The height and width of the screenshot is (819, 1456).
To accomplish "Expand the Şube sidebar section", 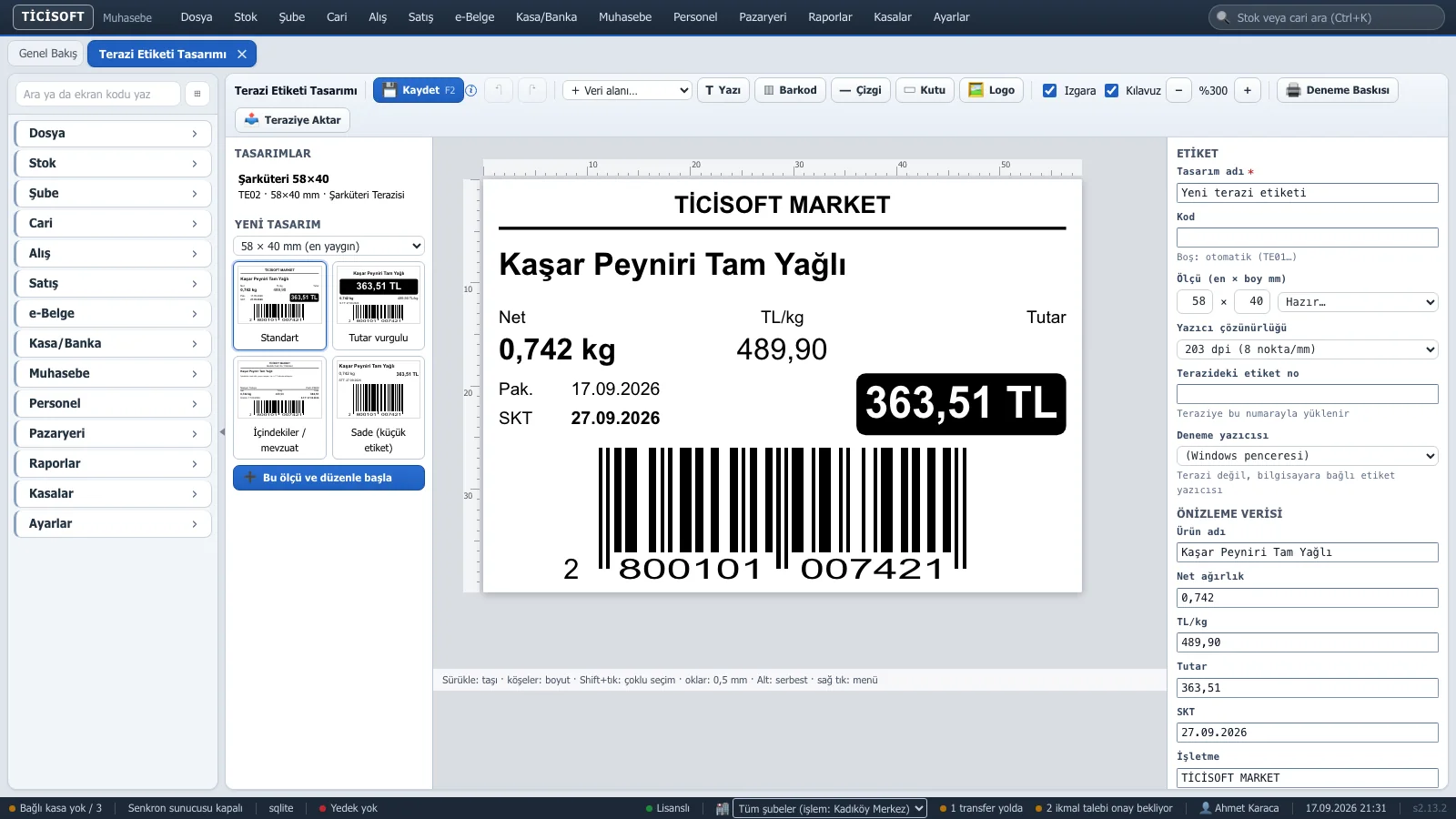I will 113,193.
